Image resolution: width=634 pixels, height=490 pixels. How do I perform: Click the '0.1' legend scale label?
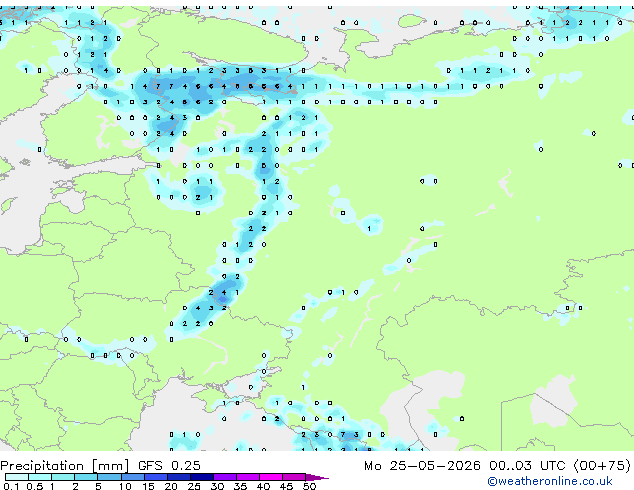[x=11, y=486]
